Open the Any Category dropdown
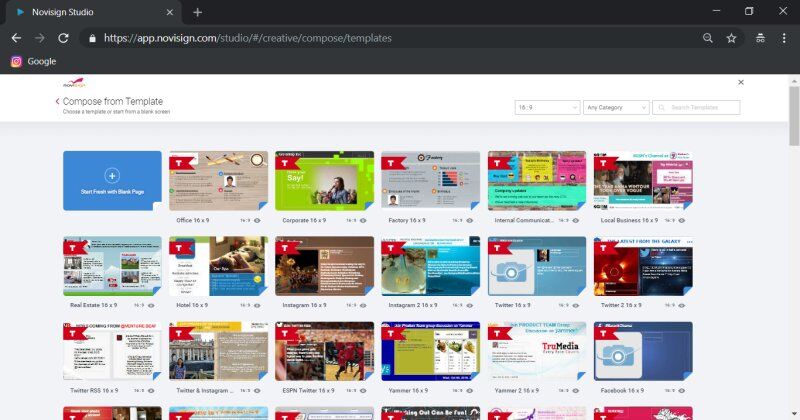The width and height of the screenshot is (800, 420). pos(616,107)
